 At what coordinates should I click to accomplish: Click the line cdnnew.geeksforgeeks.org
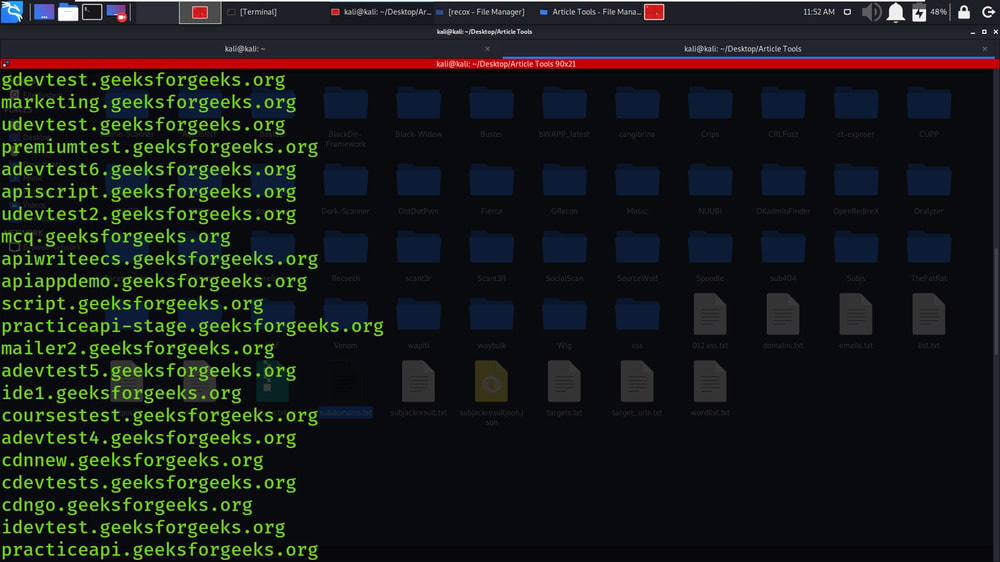tap(133, 460)
